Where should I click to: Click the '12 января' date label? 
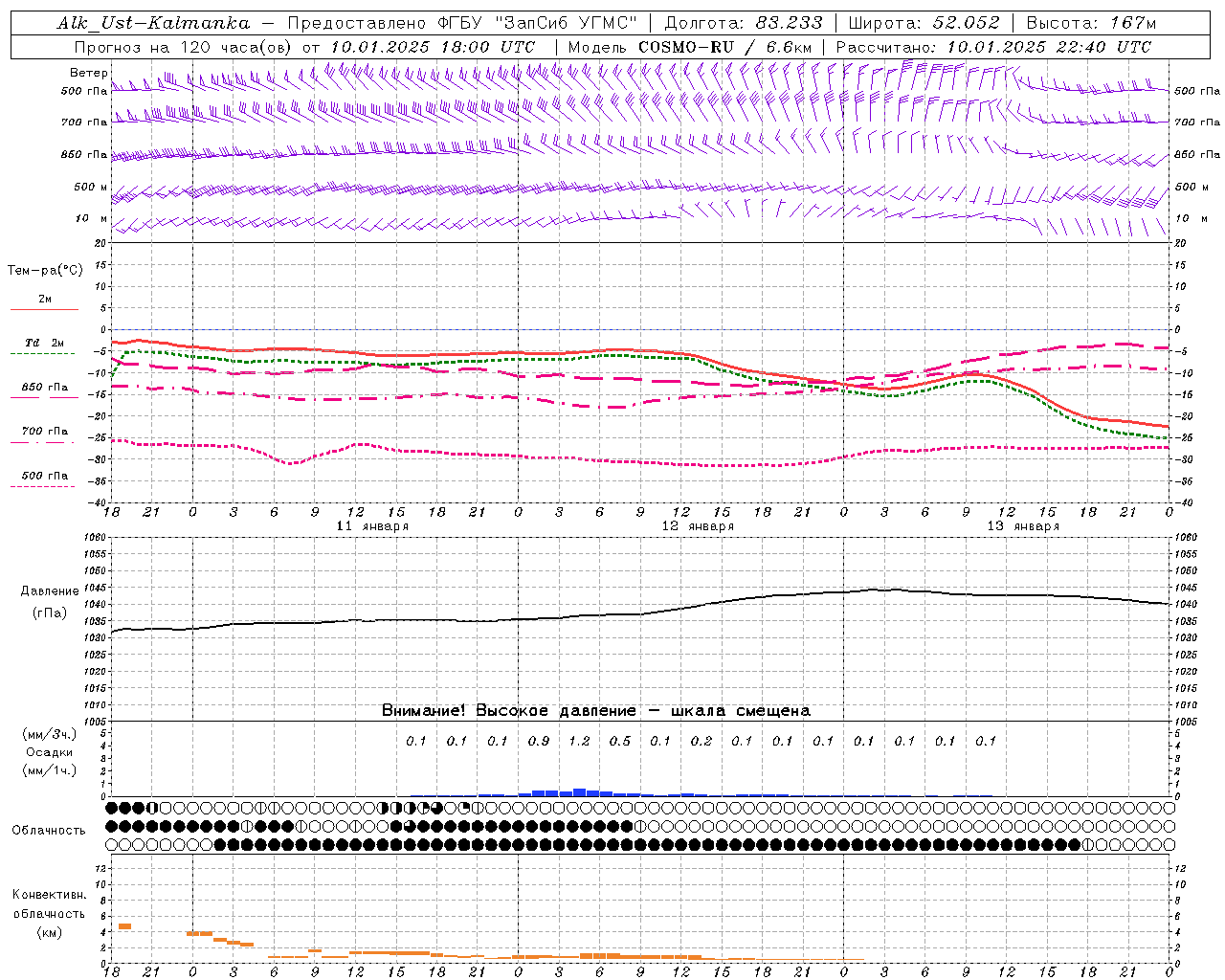pos(698,526)
